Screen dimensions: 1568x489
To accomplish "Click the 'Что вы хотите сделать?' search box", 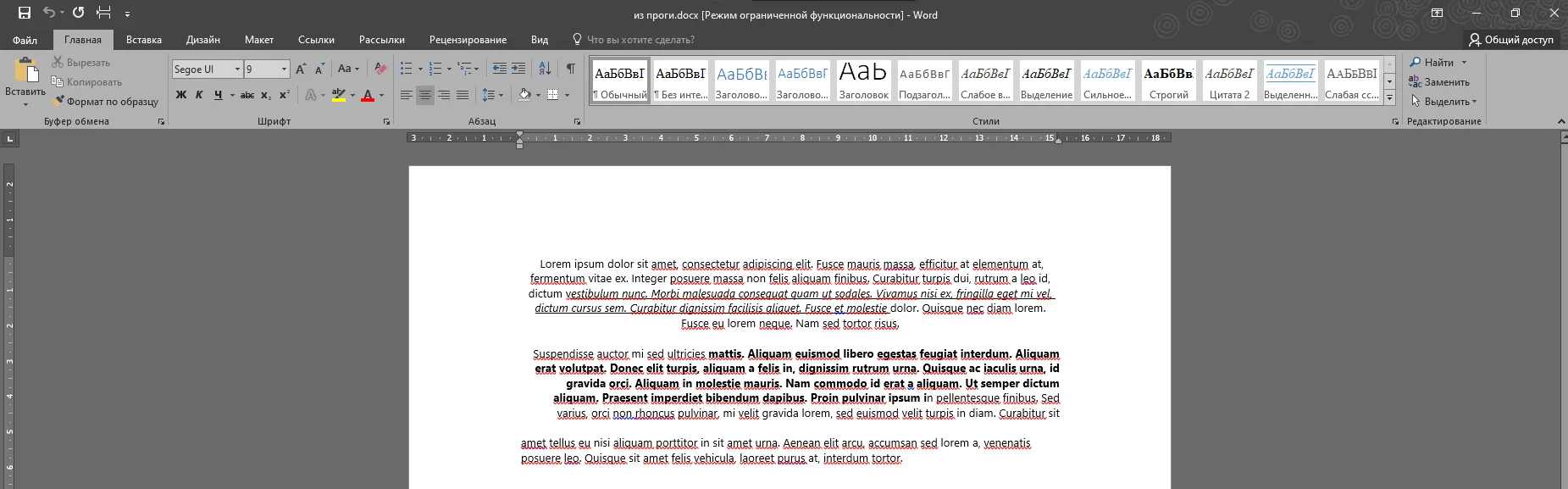I will (x=634, y=40).
